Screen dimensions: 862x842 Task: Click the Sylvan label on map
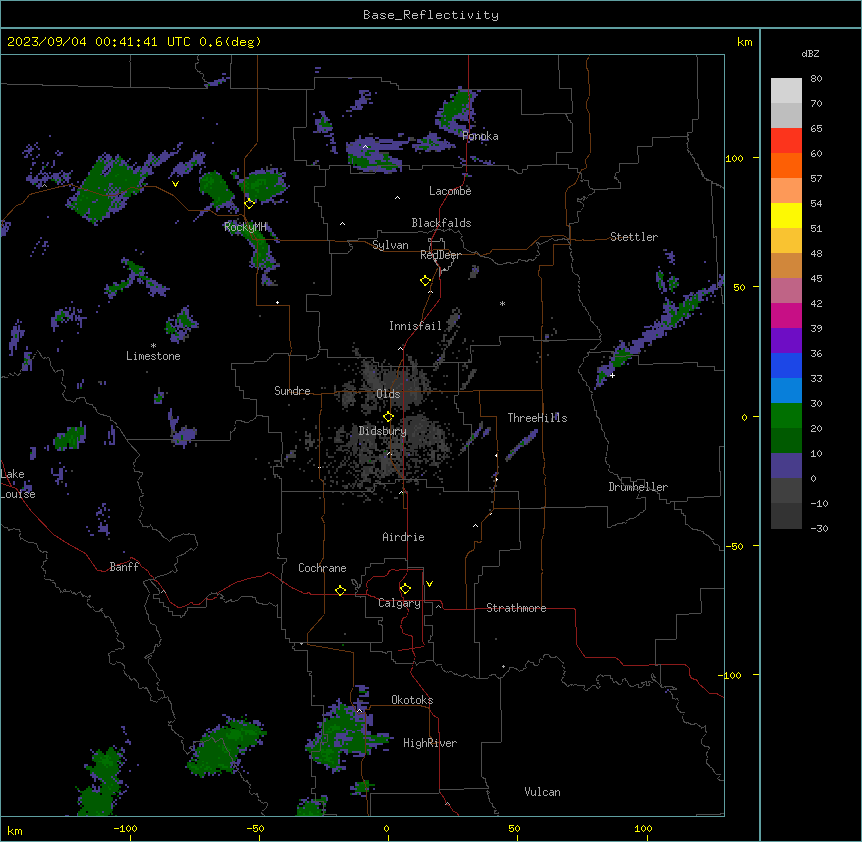(390, 245)
